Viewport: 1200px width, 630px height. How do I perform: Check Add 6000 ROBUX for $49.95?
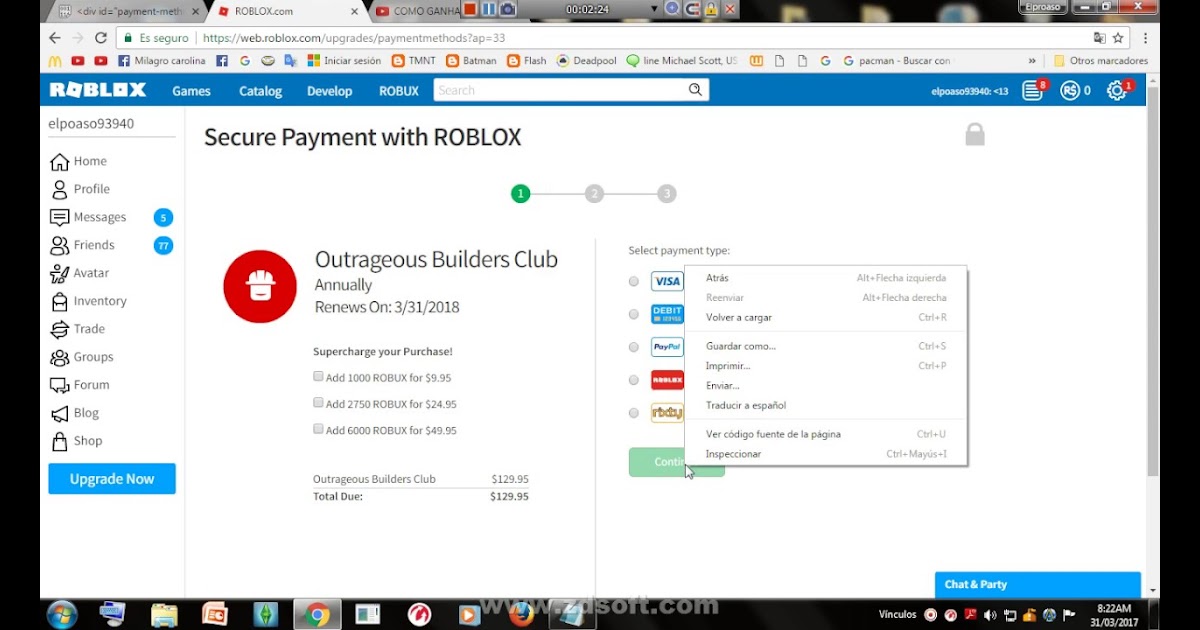tap(318, 429)
